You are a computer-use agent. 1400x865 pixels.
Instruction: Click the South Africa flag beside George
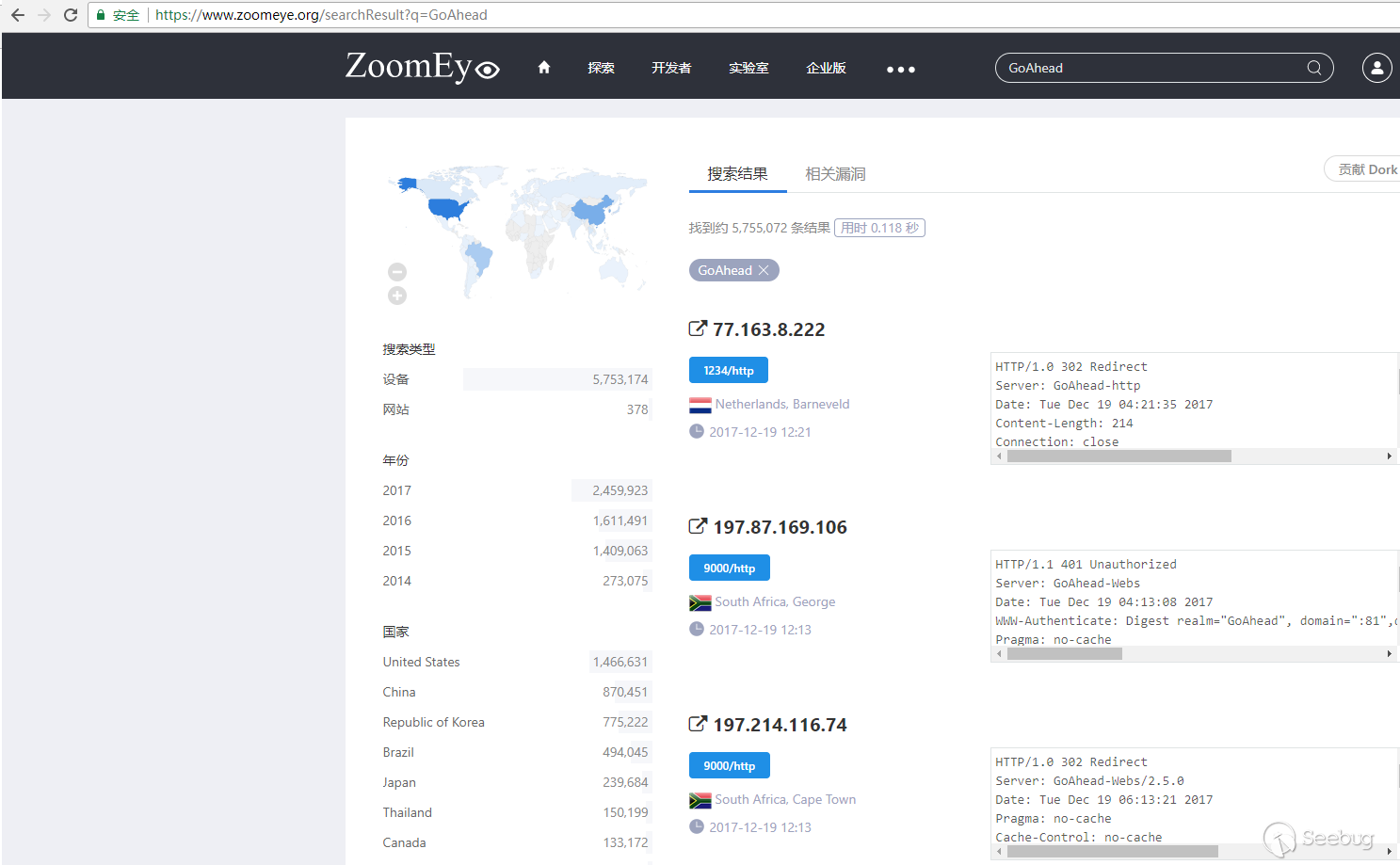click(700, 602)
